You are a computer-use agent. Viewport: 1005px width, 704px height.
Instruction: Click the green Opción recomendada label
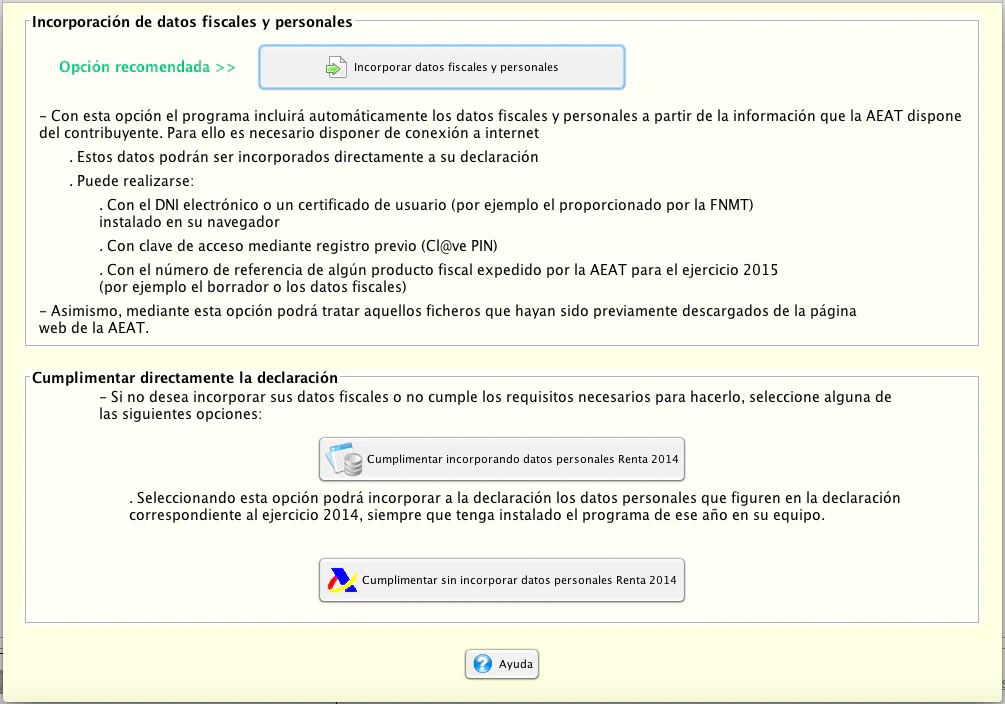click(x=147, y=68)
